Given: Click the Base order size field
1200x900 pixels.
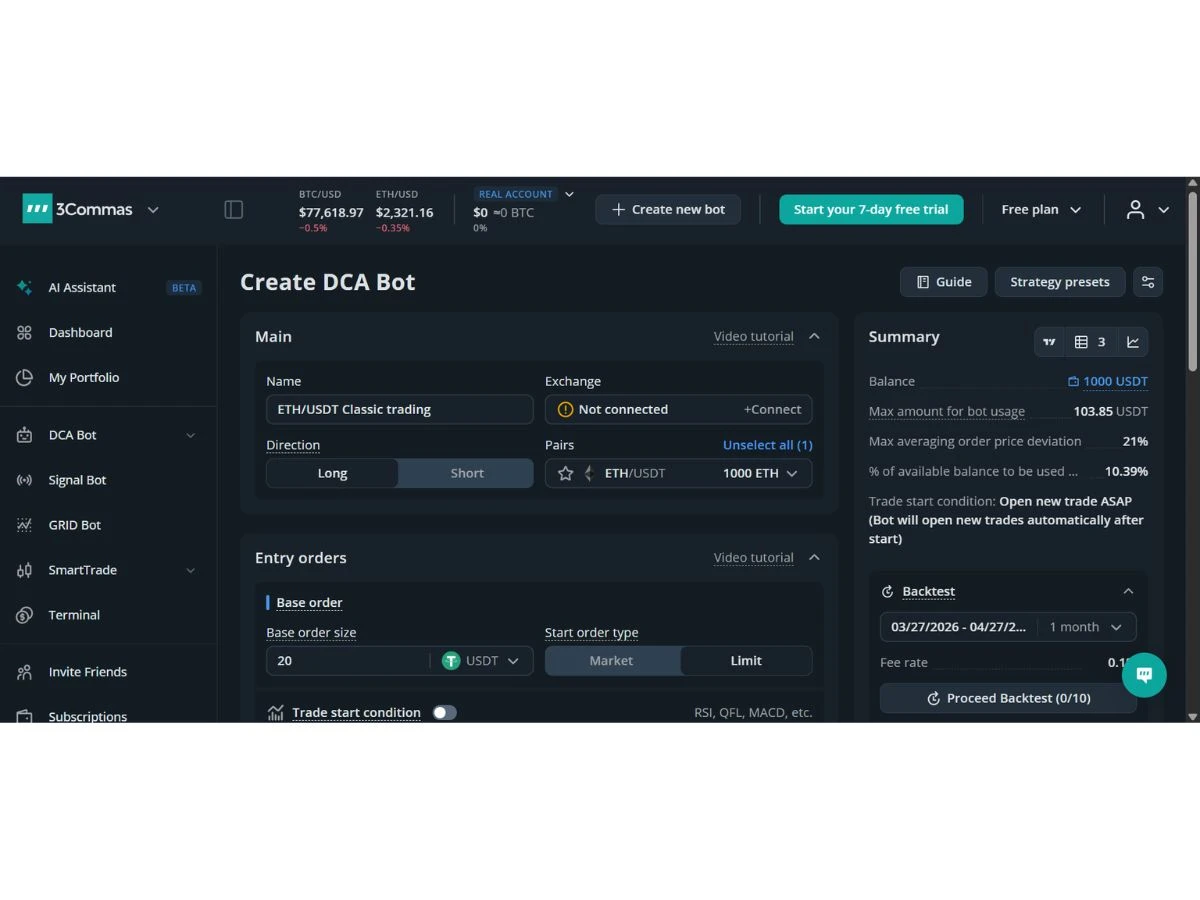Looking at the screenshot, I should pyautogui.click(x=348, y=660).
